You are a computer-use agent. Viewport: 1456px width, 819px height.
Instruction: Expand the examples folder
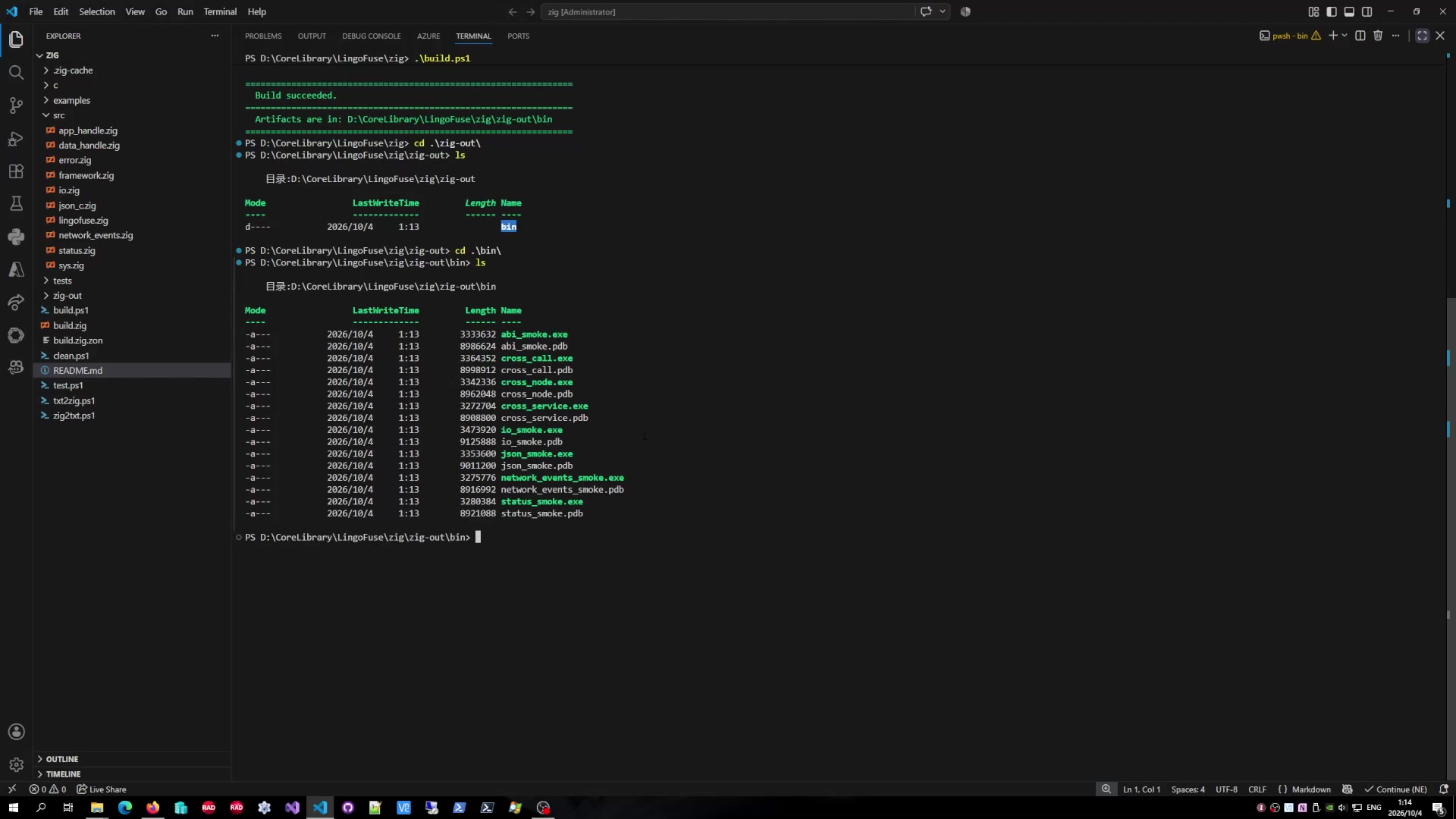click(71, 100)
